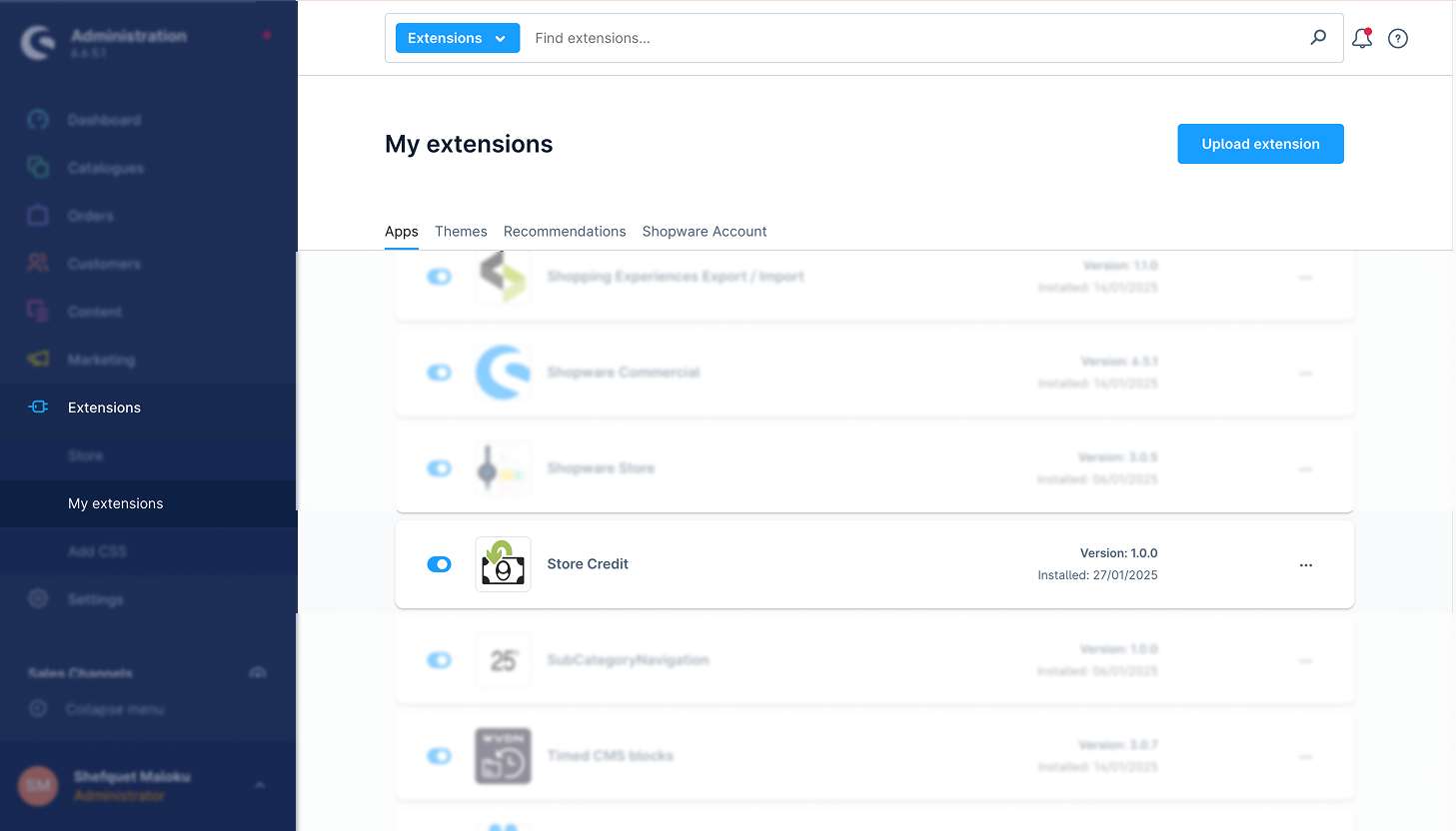Switch to the Themes tab
This screenshot has width=1456, height=831.
[x=461, y=232]
